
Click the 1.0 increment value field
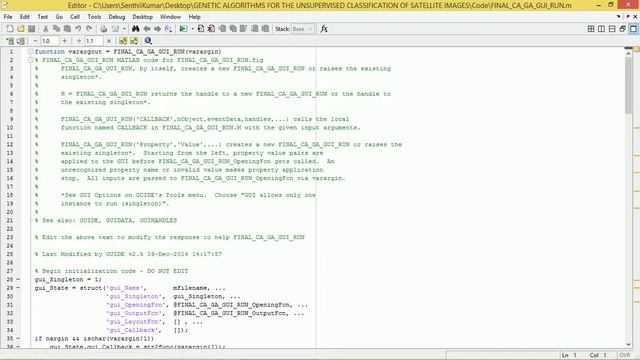[x=49, y=41]
